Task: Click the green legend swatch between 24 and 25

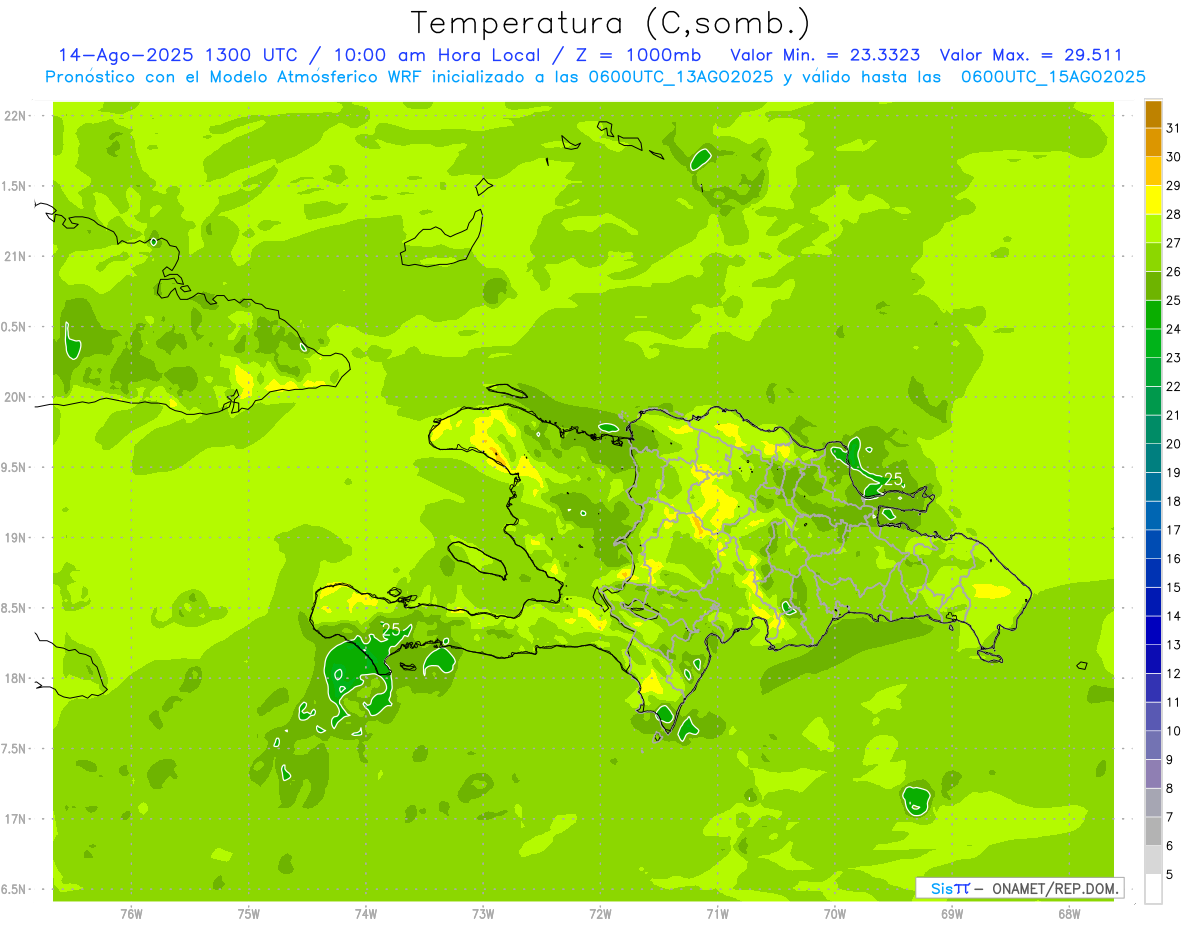Action: click(1153, 315)
